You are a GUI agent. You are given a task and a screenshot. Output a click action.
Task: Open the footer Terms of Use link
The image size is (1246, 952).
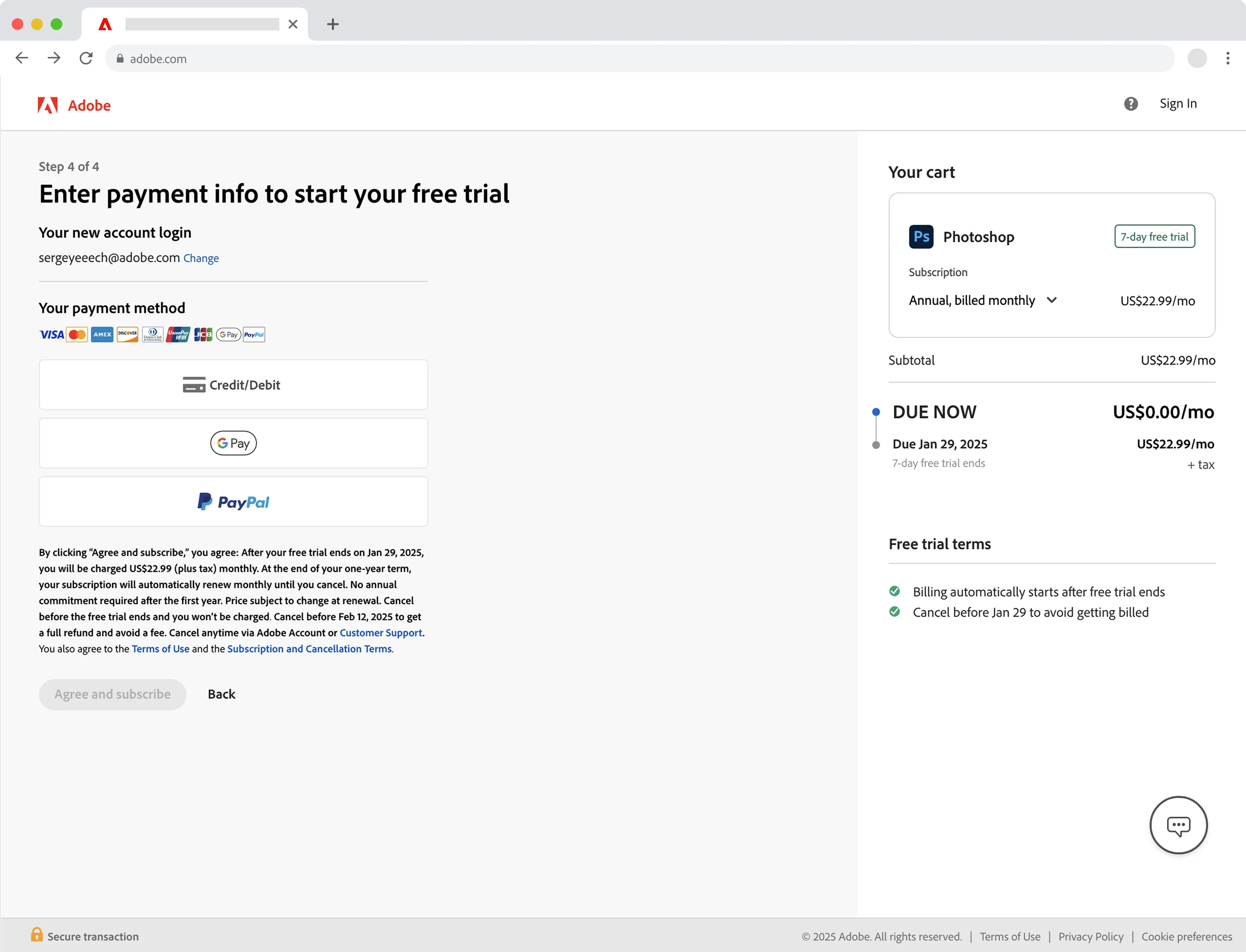click(x=1010, y=937)
